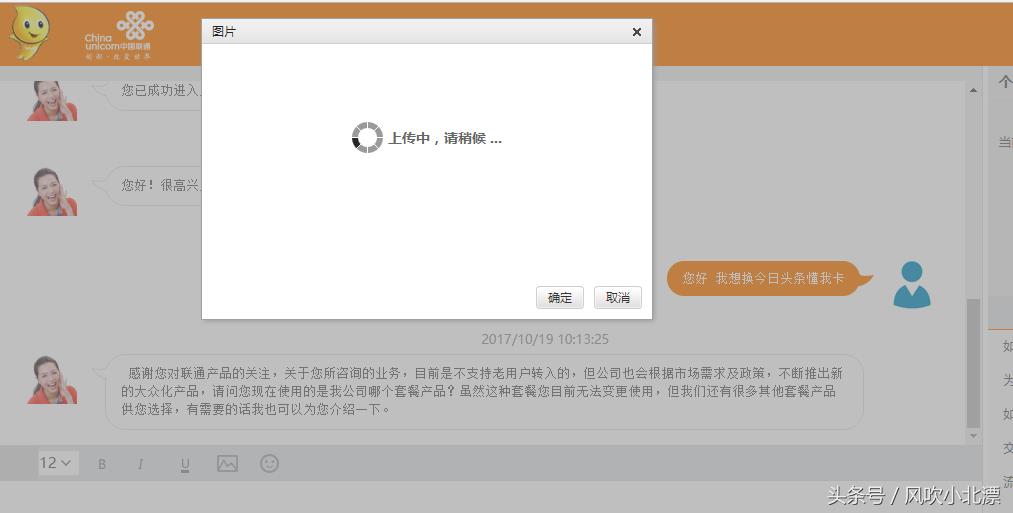Click the agent avatar beside the long reply
Screen dimensions: 1013x513
52,380
